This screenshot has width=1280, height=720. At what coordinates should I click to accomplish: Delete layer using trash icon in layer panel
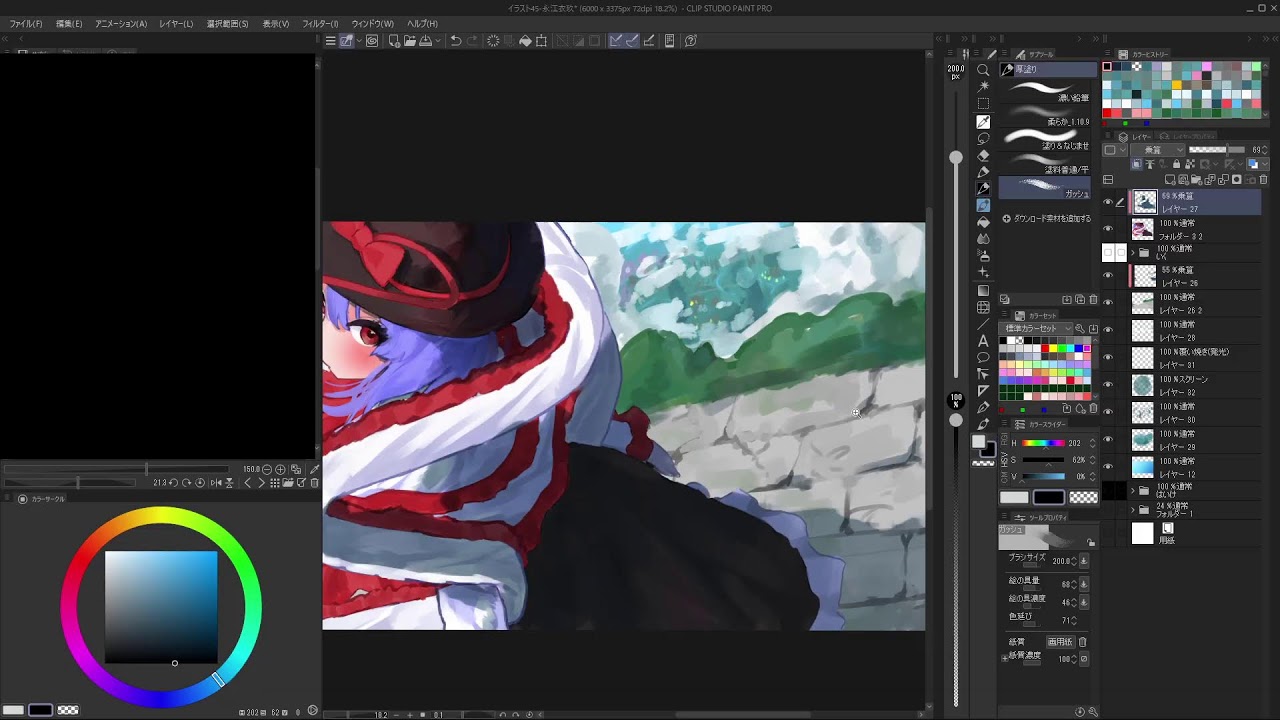pos(1263,180)
